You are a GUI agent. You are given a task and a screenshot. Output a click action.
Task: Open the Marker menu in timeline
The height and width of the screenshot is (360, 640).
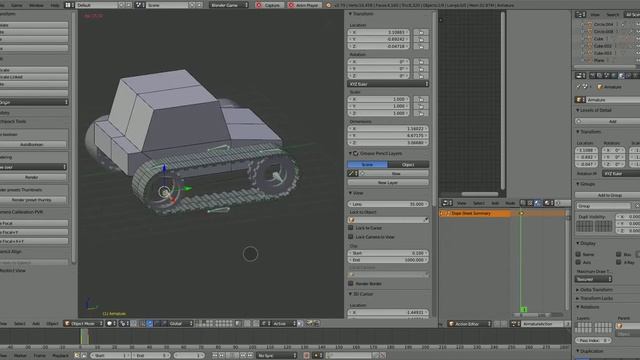coord(20,356)
